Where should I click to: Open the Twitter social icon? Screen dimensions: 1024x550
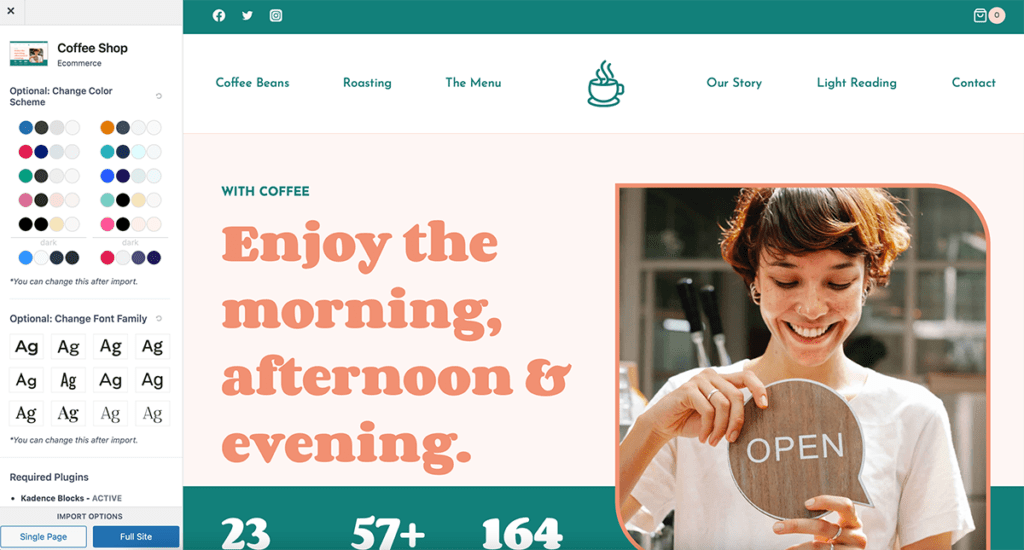point(248,16)
